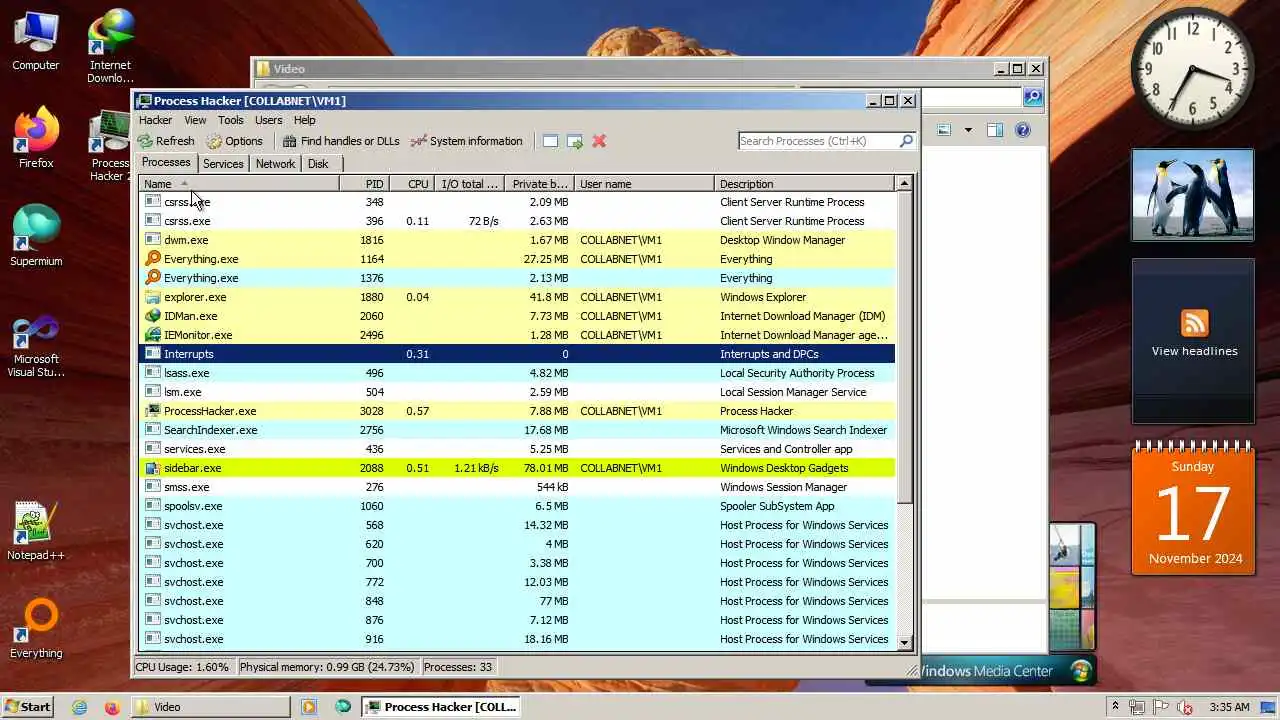
Task: Select the smss.exe process
Action: pos(517,487)
